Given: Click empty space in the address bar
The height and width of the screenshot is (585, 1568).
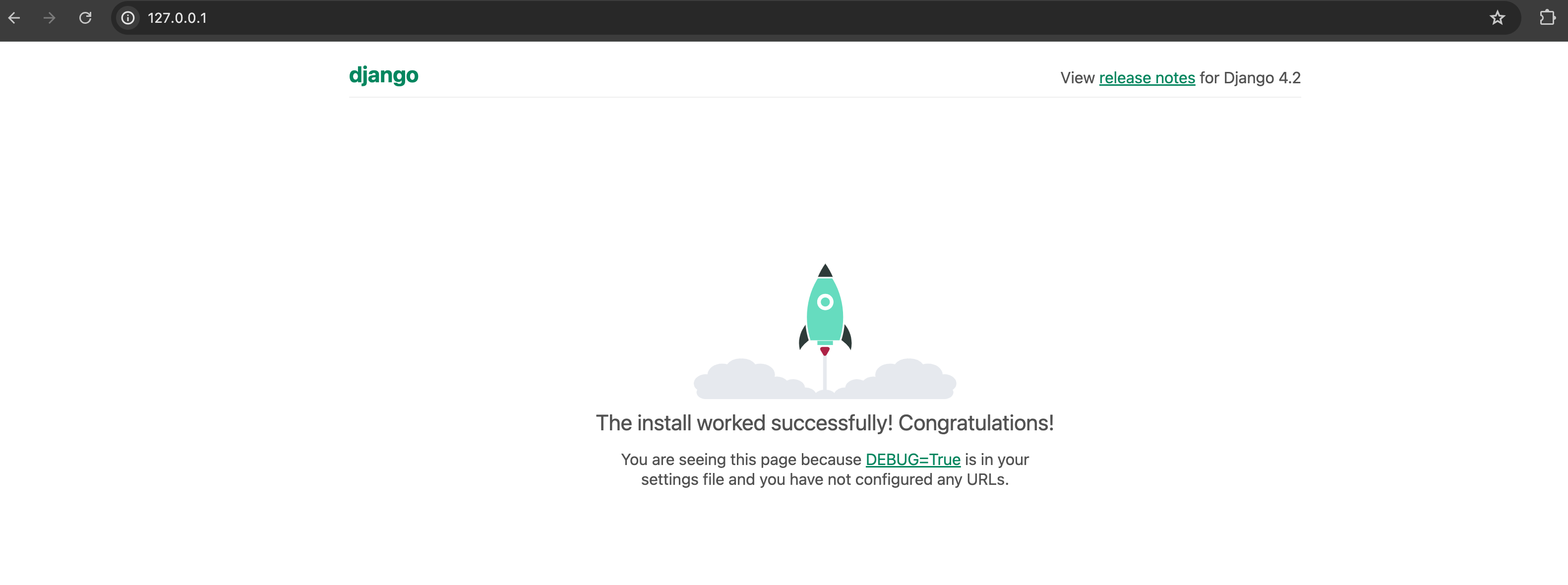Looking at the screenshot, I should pos(791,18).
